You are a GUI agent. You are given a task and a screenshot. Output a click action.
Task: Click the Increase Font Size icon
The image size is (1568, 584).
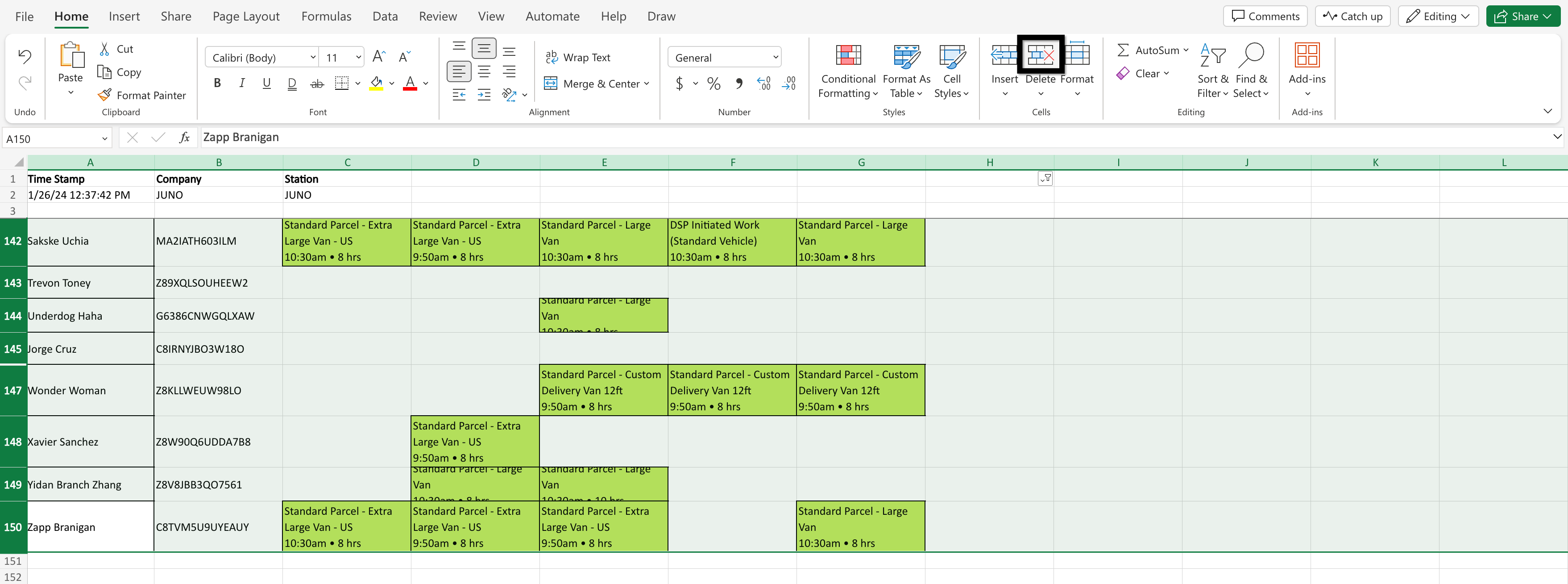point(378,57)
